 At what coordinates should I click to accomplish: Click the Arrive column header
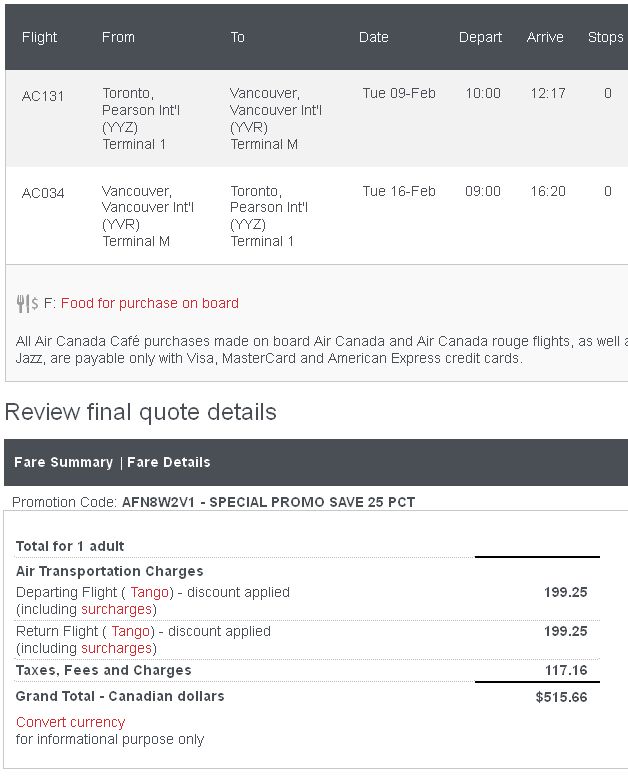(x=545, y=37)
